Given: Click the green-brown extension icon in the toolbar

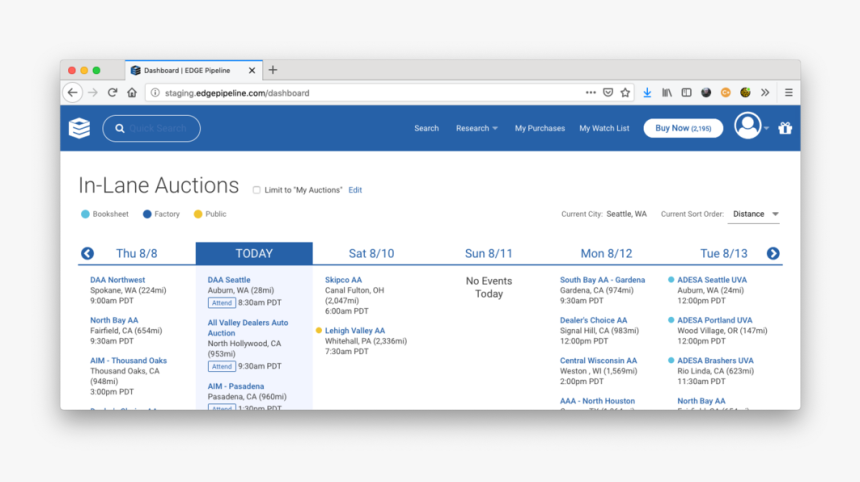Looking at the screenshot, I should point(745,93).
